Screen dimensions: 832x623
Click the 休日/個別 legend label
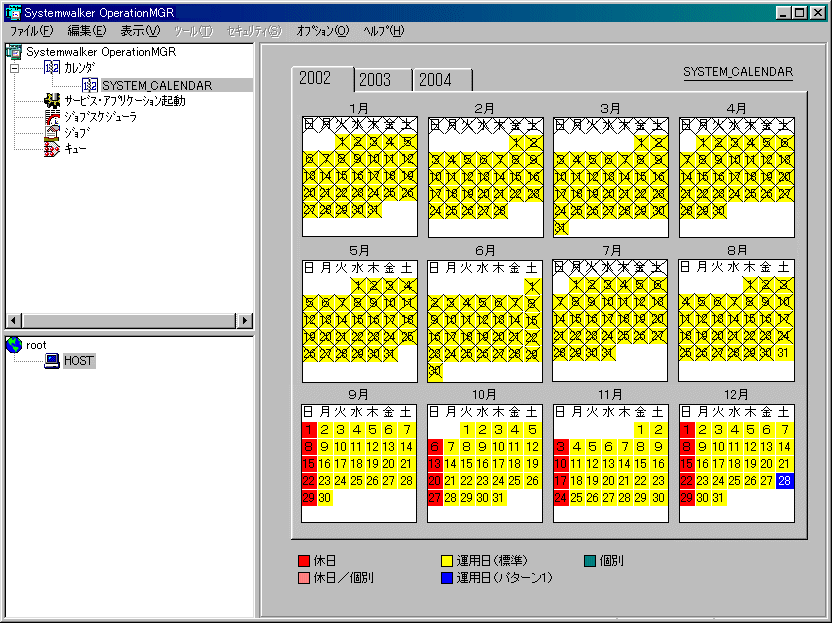tap(344, 578)
